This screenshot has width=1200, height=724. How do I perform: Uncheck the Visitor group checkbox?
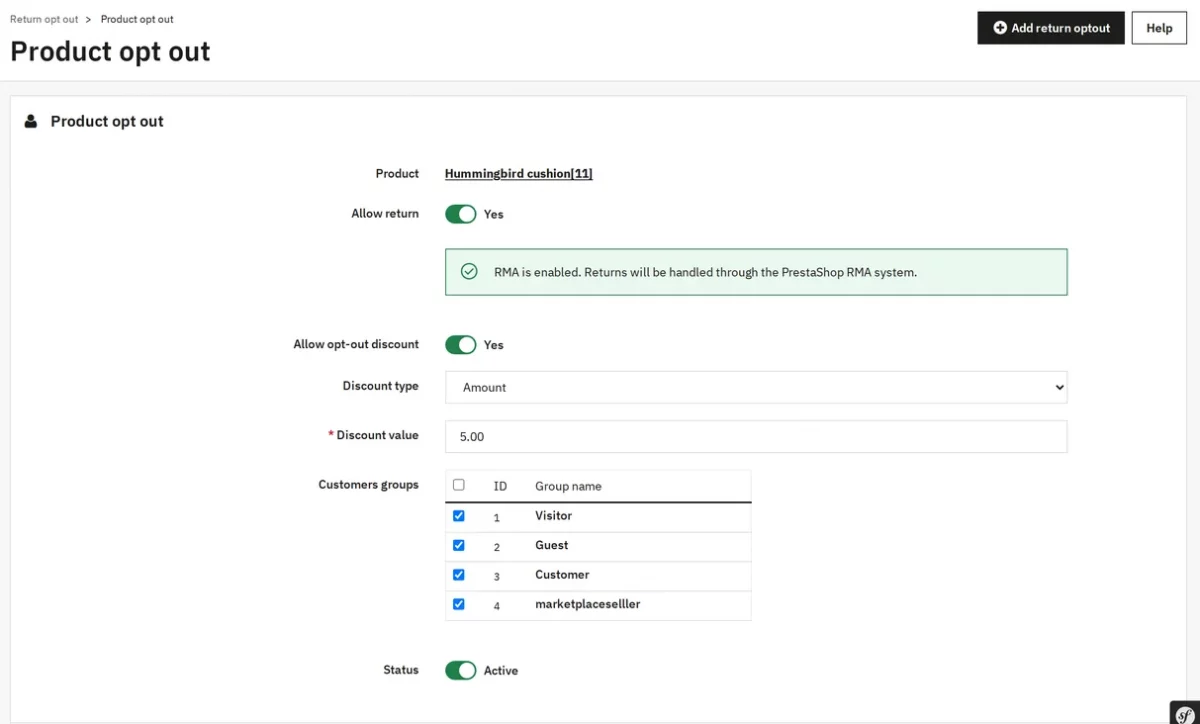point(459,516)
